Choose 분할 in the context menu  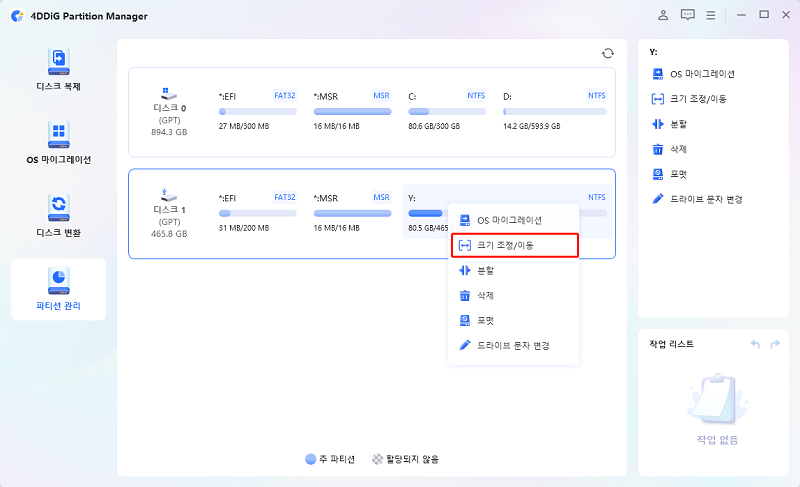click(x=513, y=270)
